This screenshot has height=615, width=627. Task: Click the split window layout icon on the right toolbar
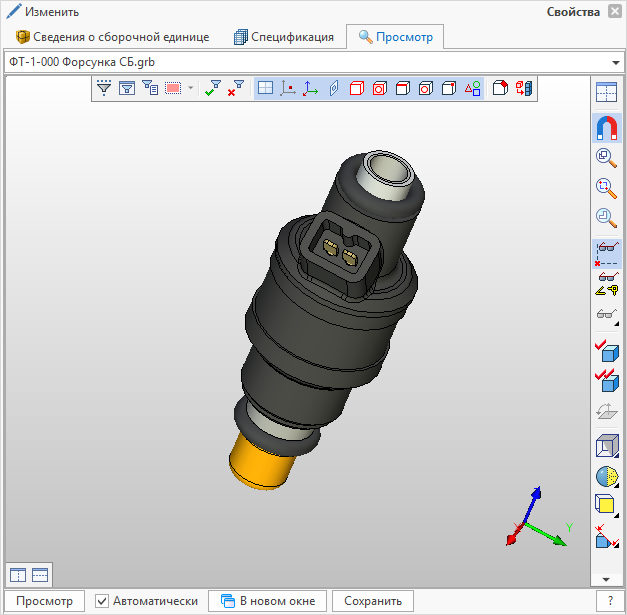(x=607, y=92)
